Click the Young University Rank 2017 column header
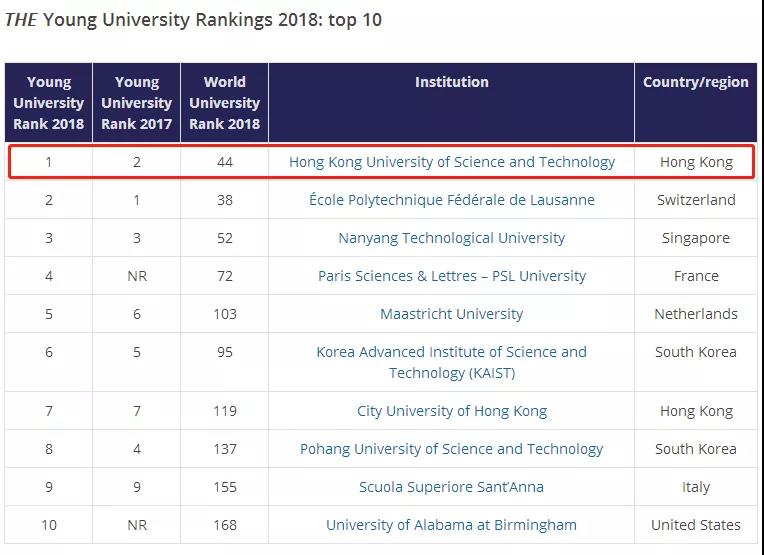The height and width of the screenshot is (555, 764). tap(137, 103)
